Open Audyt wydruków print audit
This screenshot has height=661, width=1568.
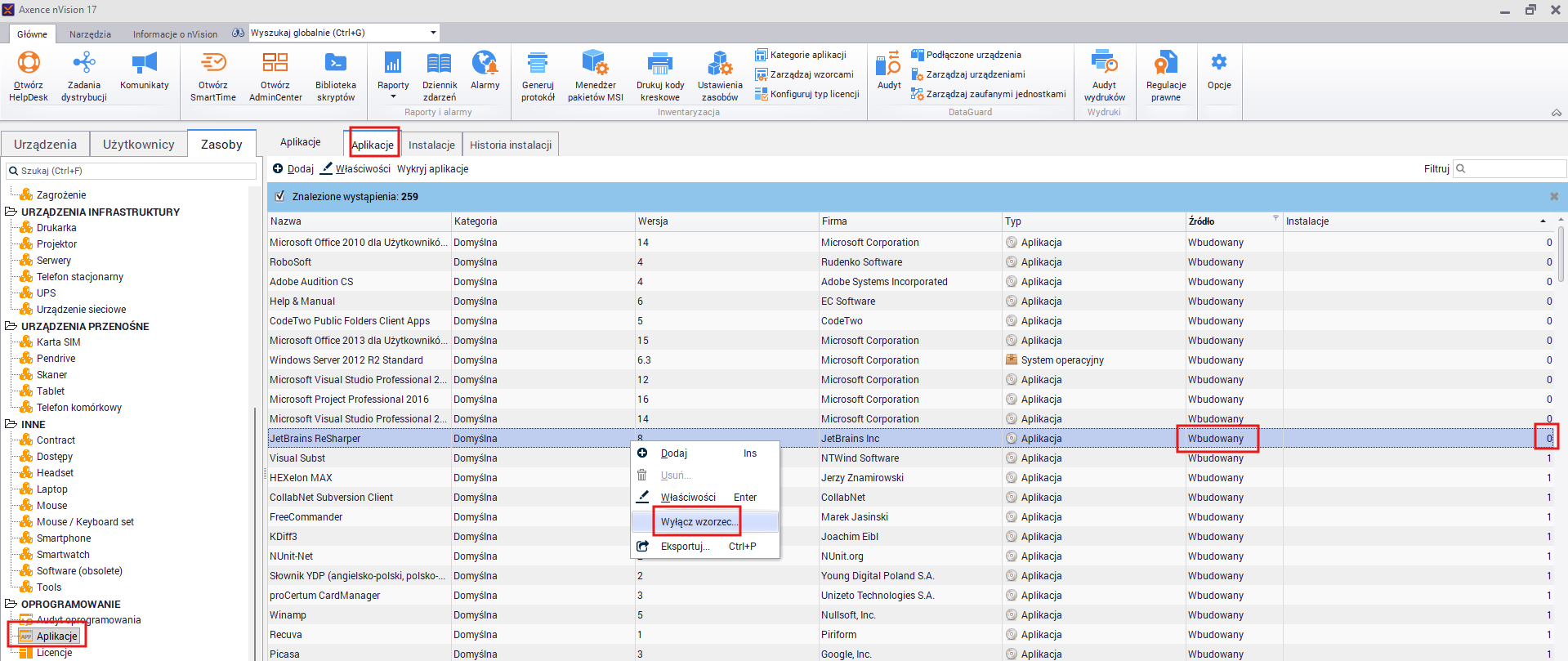pos(1105,76)
